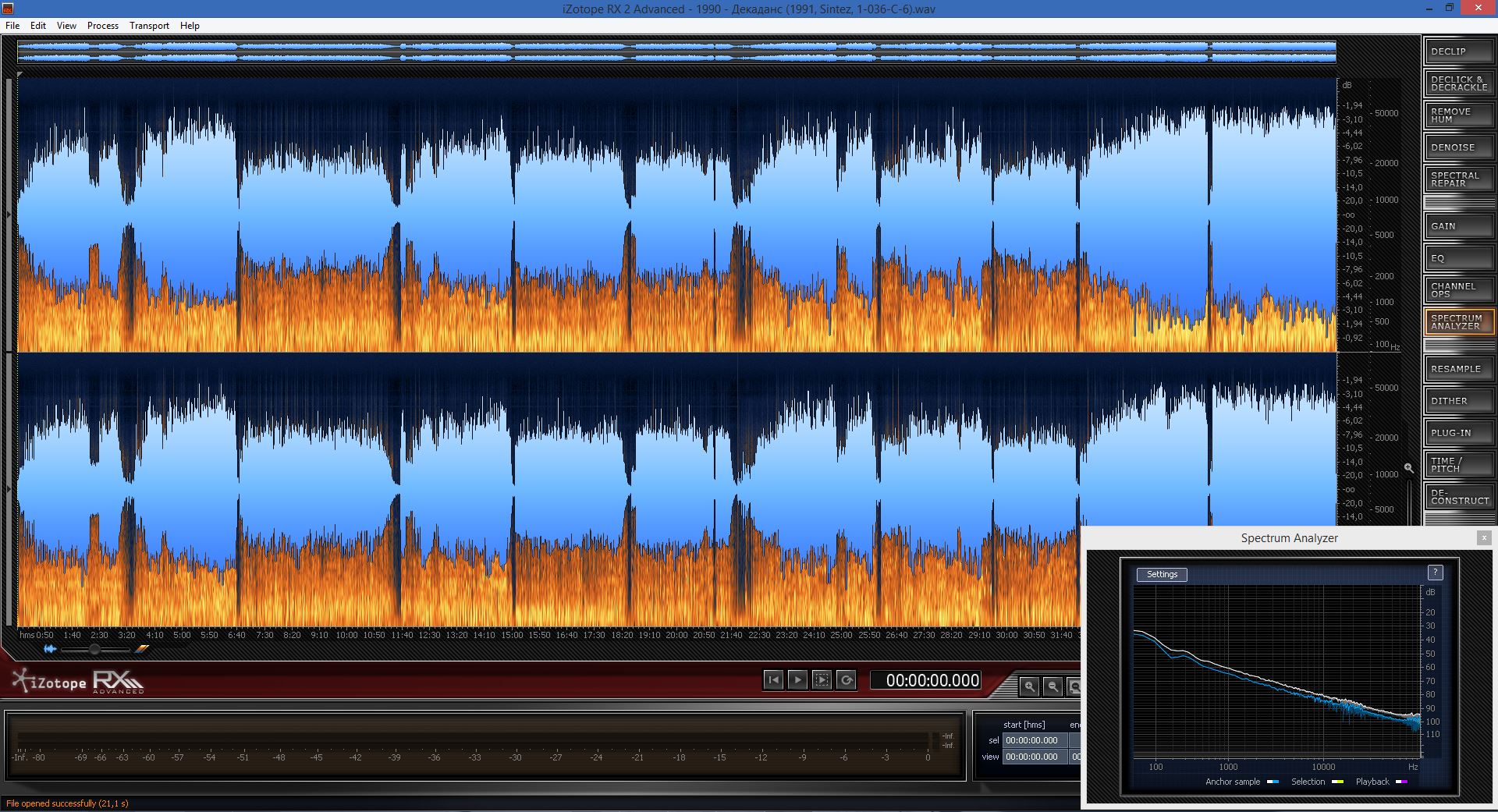Click the waveform overview strip at top
The height and width of the screenshot is (812, 1498).
[x=676, y=52]
